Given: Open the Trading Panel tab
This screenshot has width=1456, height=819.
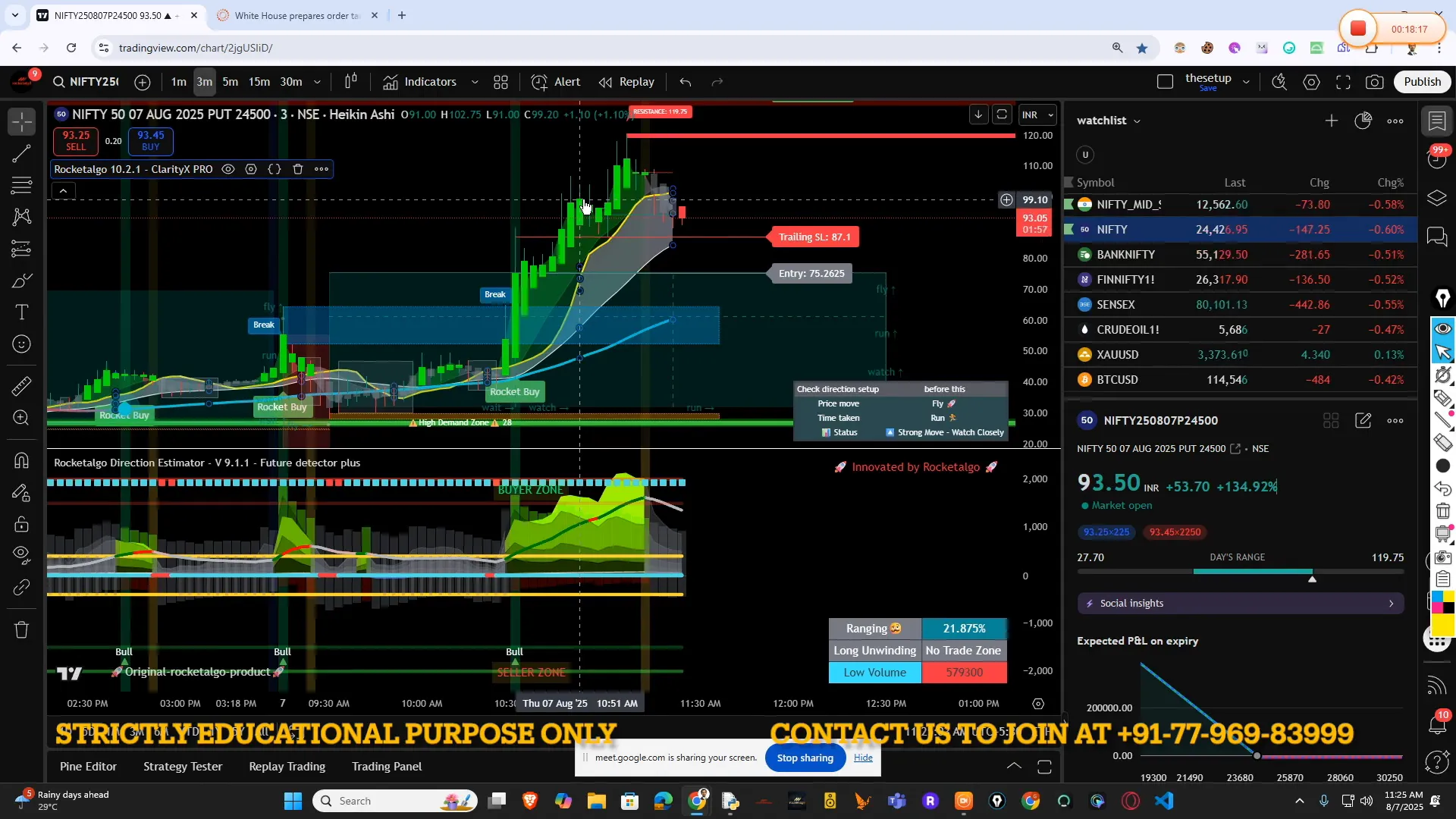Looking at the screenshot, I should click(387, 767).
